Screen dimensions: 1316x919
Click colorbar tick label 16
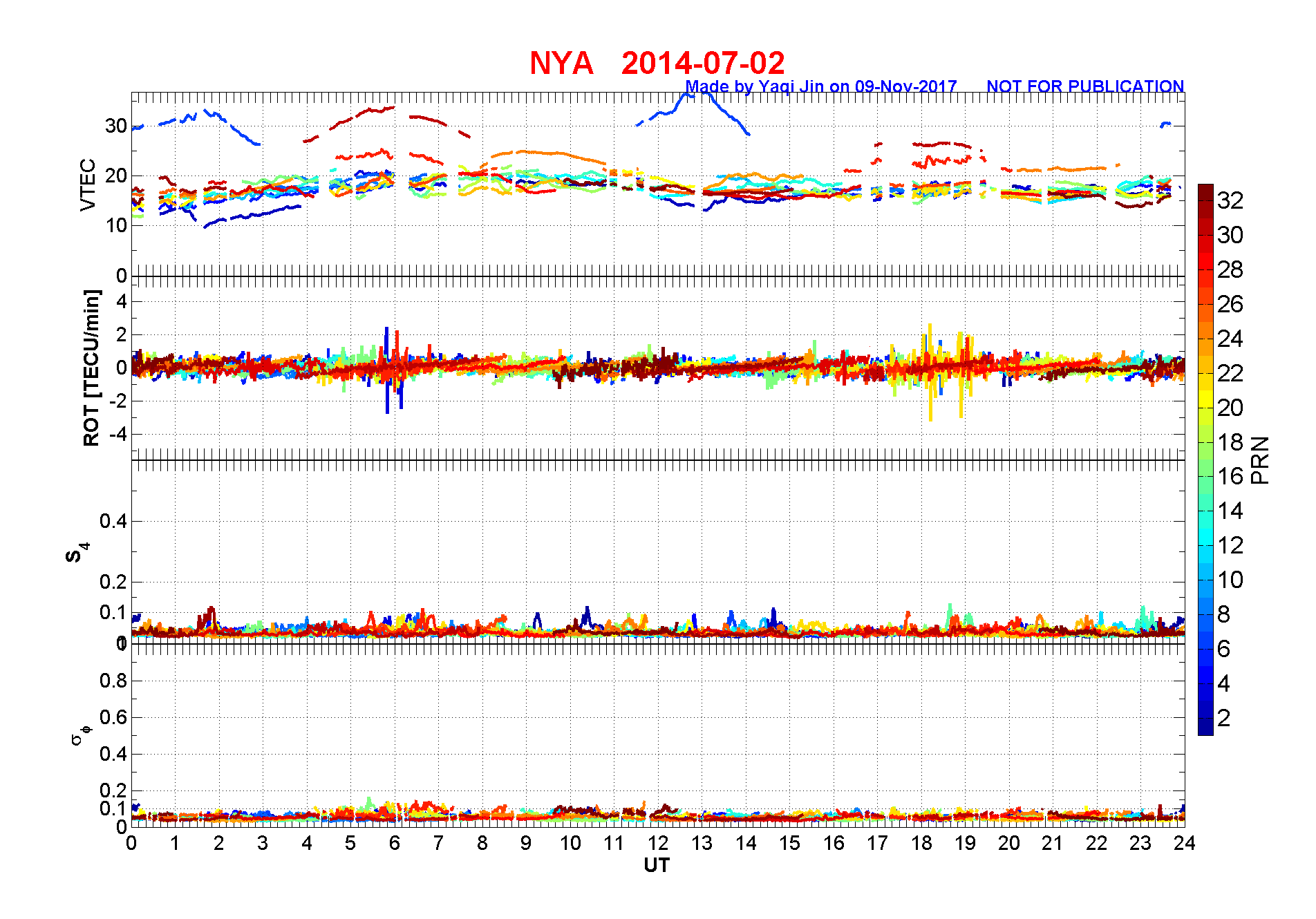(x=1230, y=476)
